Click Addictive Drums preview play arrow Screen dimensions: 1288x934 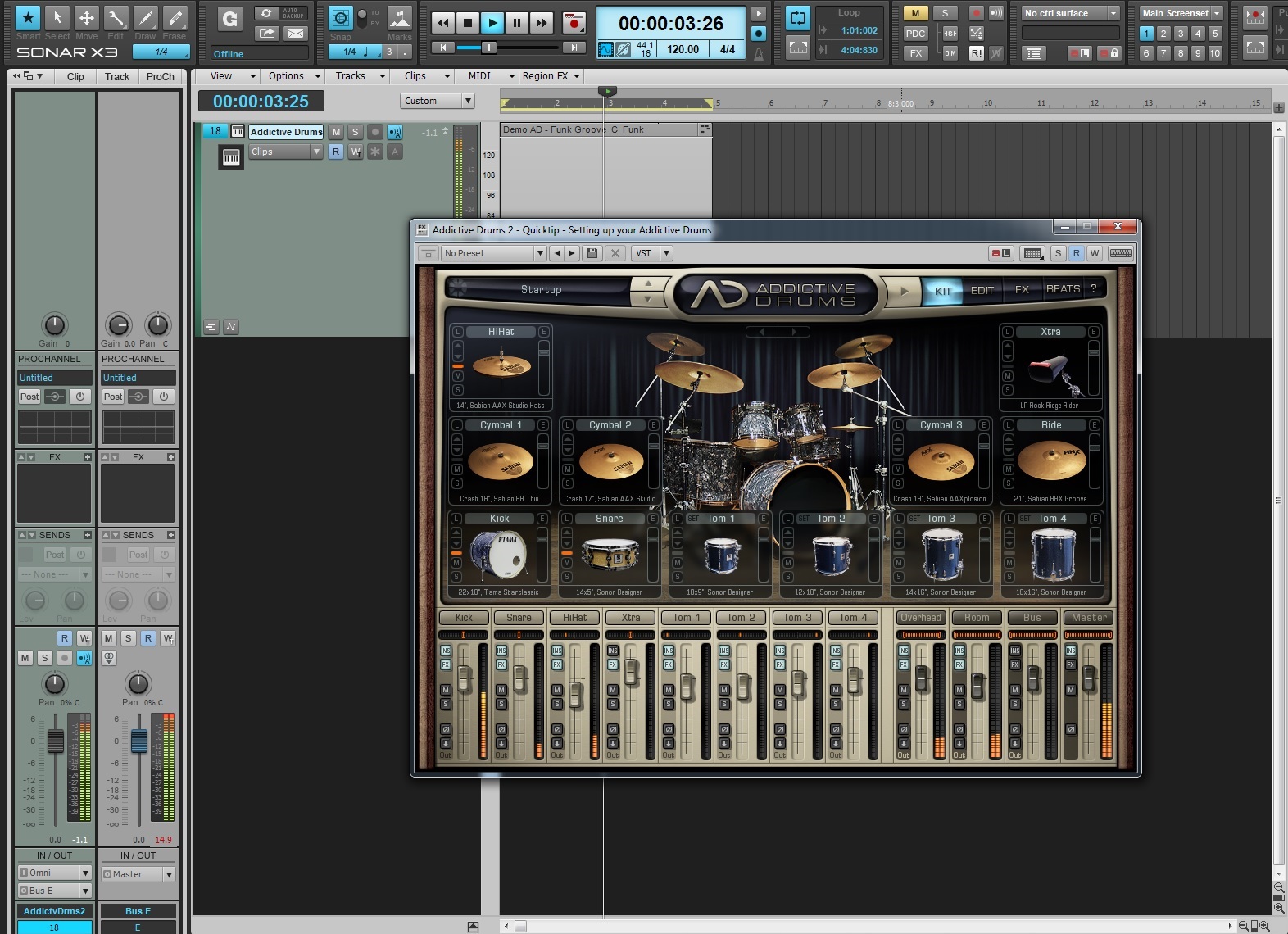(905, 290)
